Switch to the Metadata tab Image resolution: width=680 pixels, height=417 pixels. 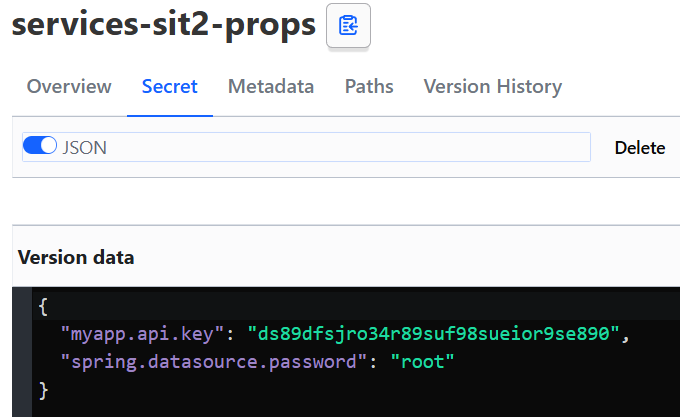[271, 86]
